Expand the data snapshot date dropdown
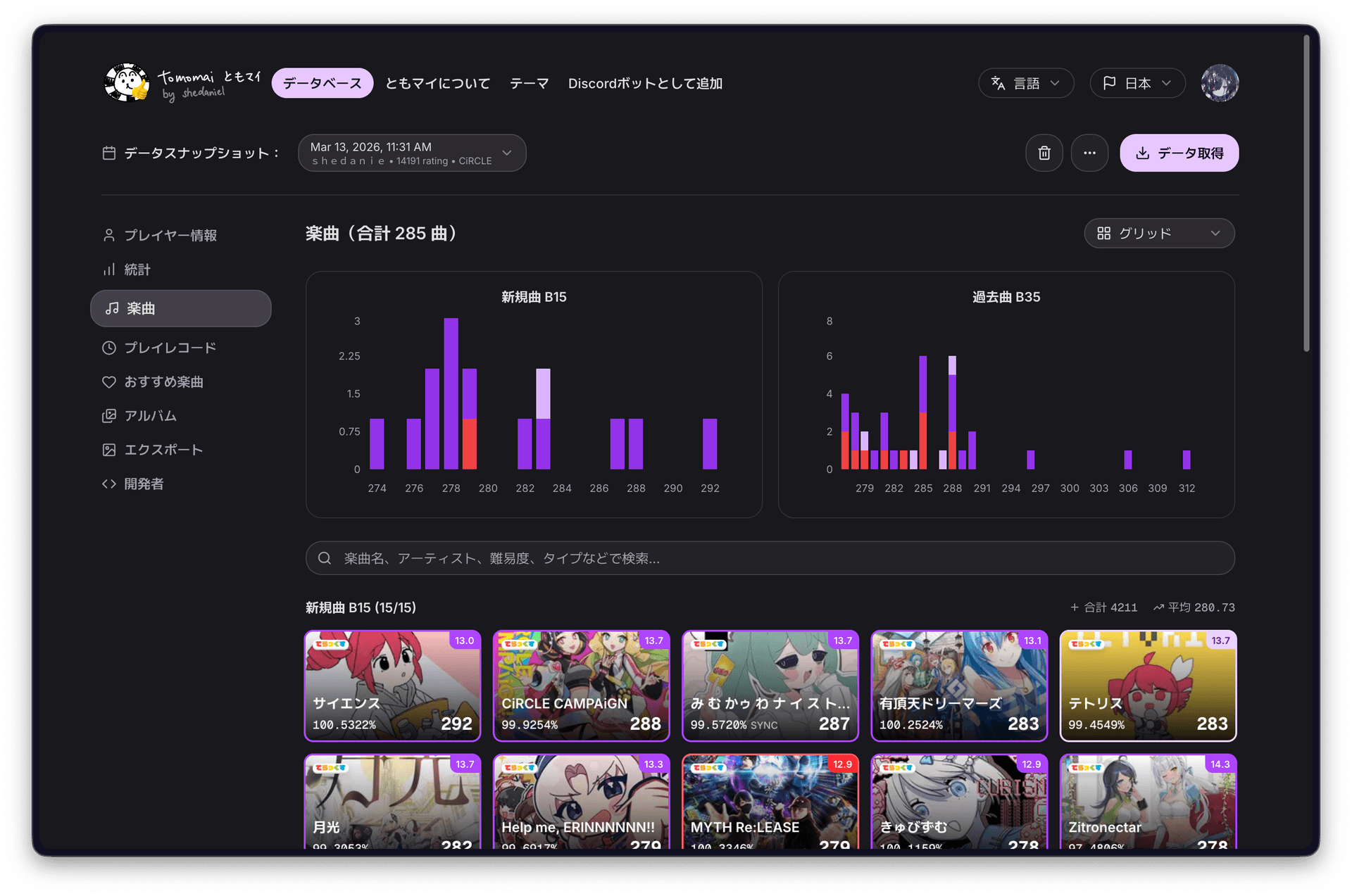The height and width of the screenshot is (896, 1352). pyautogui.click(x=412, y=153)
